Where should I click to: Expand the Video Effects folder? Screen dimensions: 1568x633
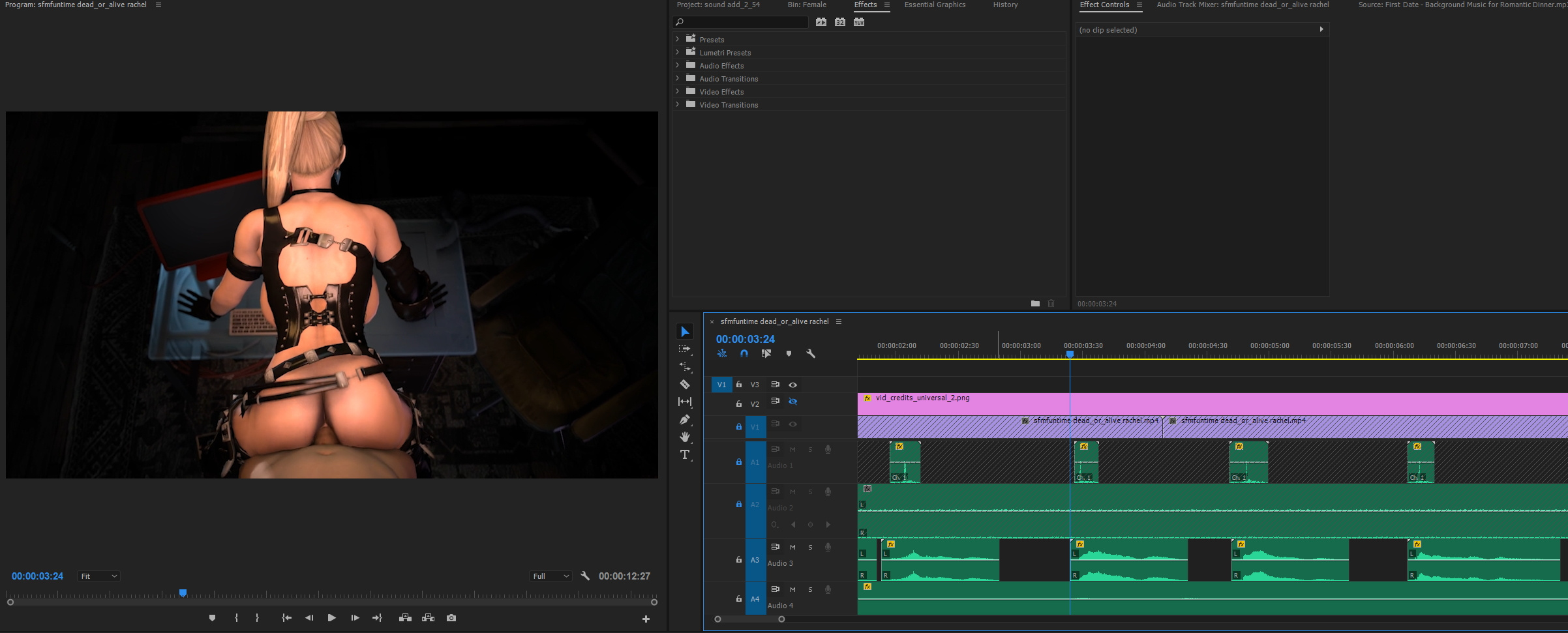pyautogui.click(x=677, y=91)
